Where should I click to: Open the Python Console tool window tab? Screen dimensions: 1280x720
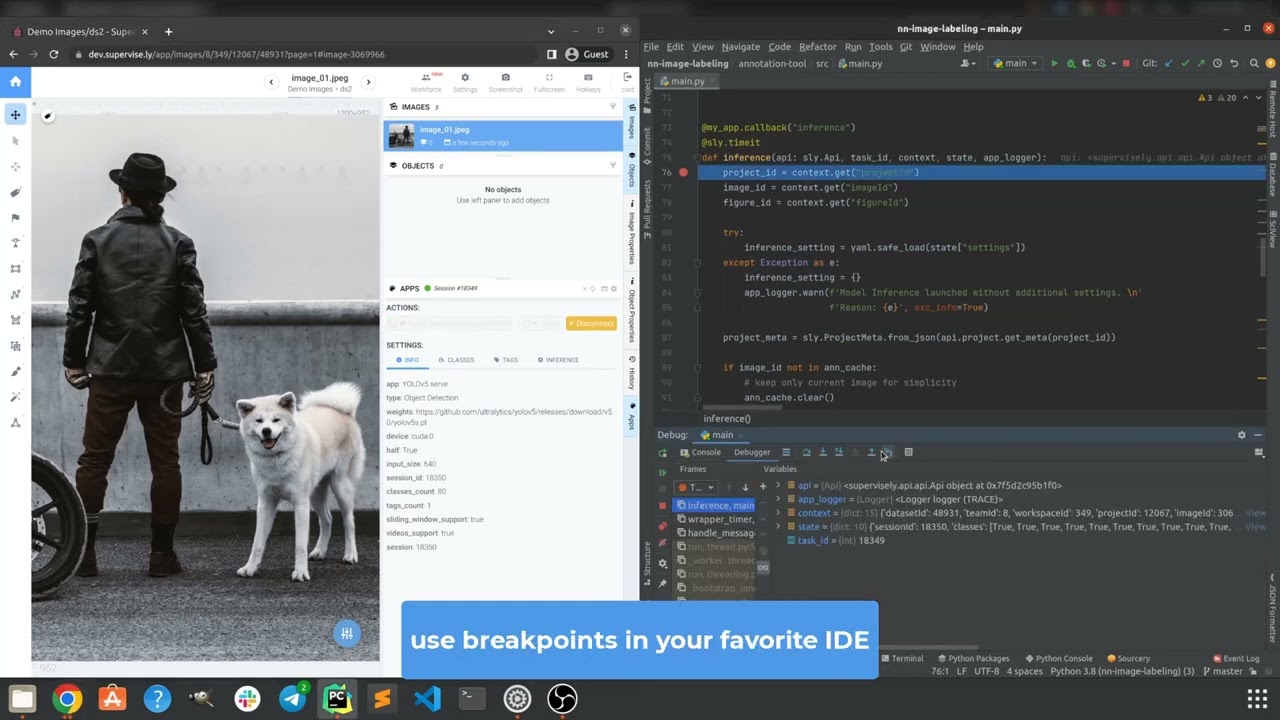(1059, 658)
